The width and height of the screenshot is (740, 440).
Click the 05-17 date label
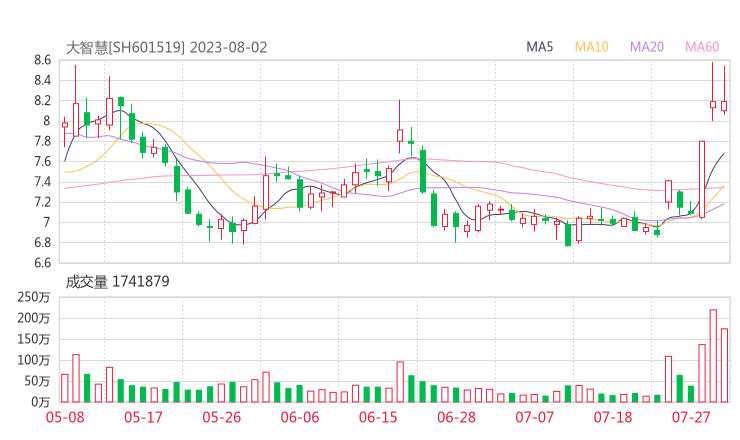pyautogui.click(x=143, y=417)
